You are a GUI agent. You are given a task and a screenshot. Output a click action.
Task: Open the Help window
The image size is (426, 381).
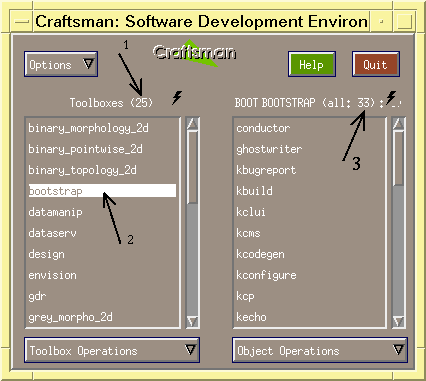312,64
